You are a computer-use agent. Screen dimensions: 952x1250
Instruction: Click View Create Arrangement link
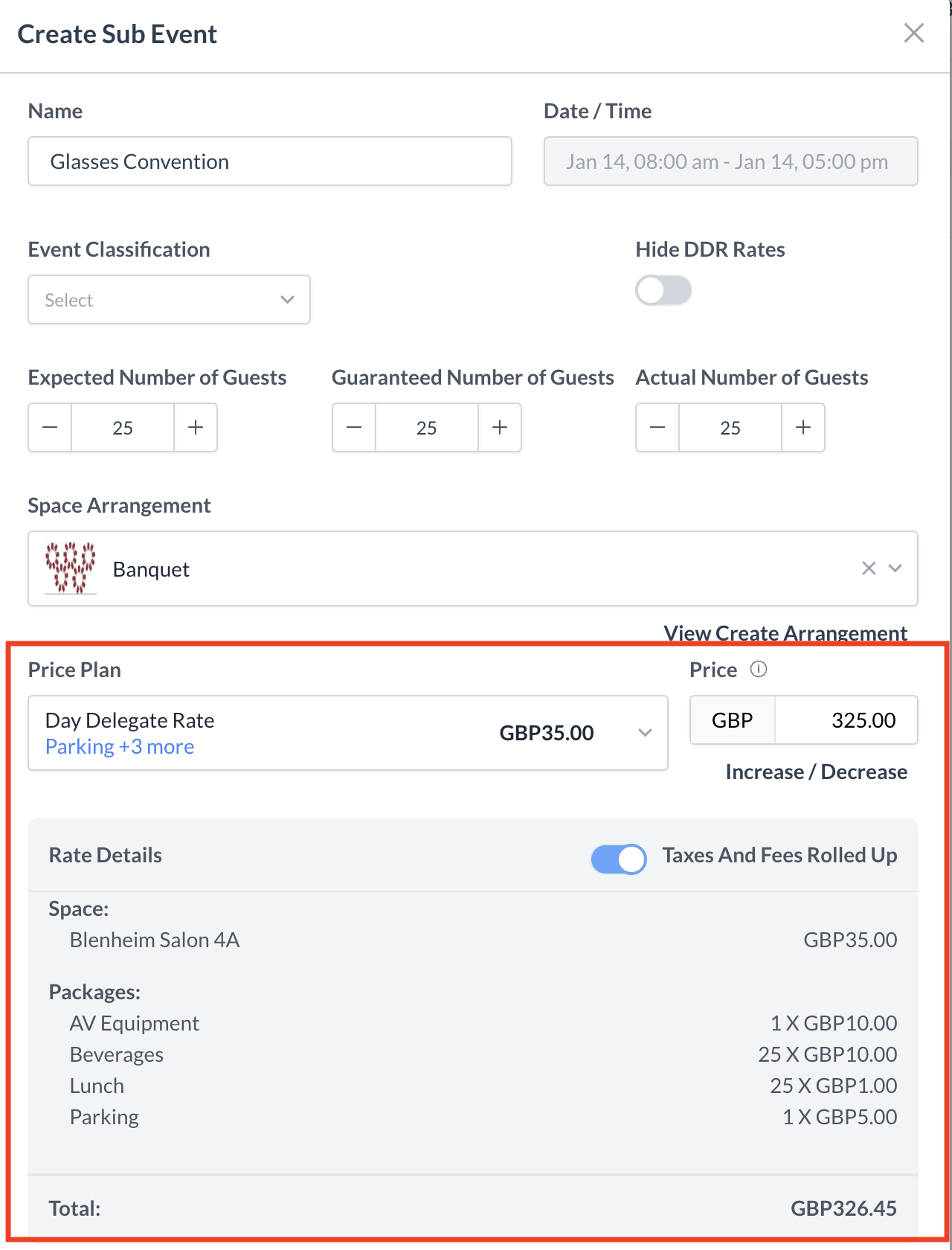(x=785, y=633)
